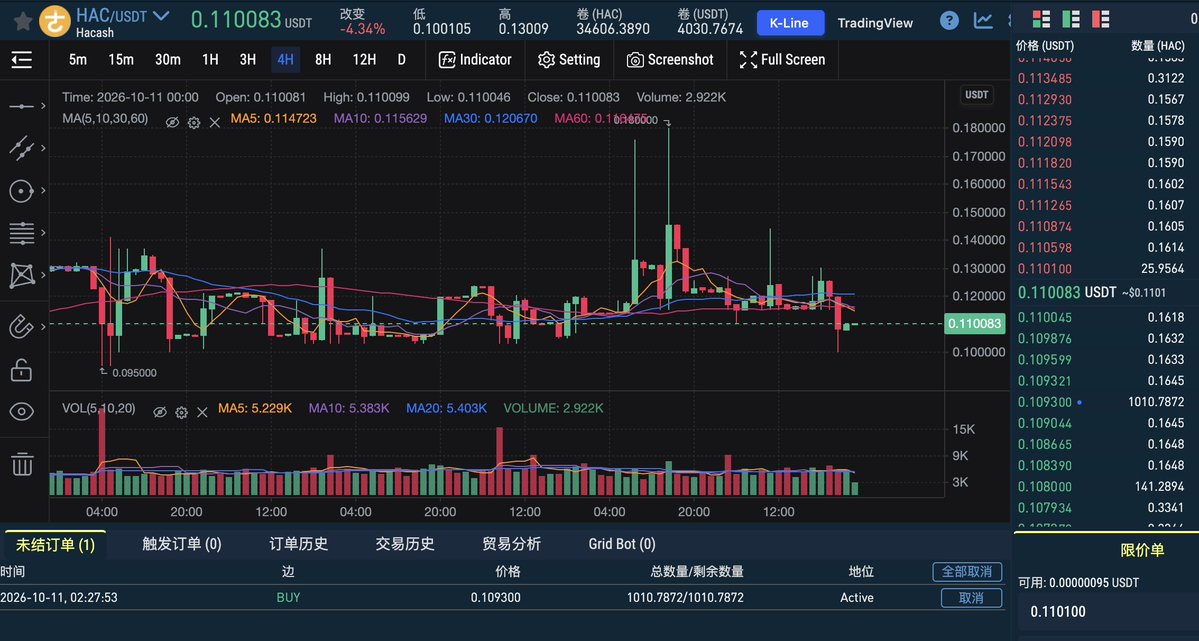Open the help question mark icon
This screenshot has height=641, width=1199.
pyautogui.click(x=949, y=21)
